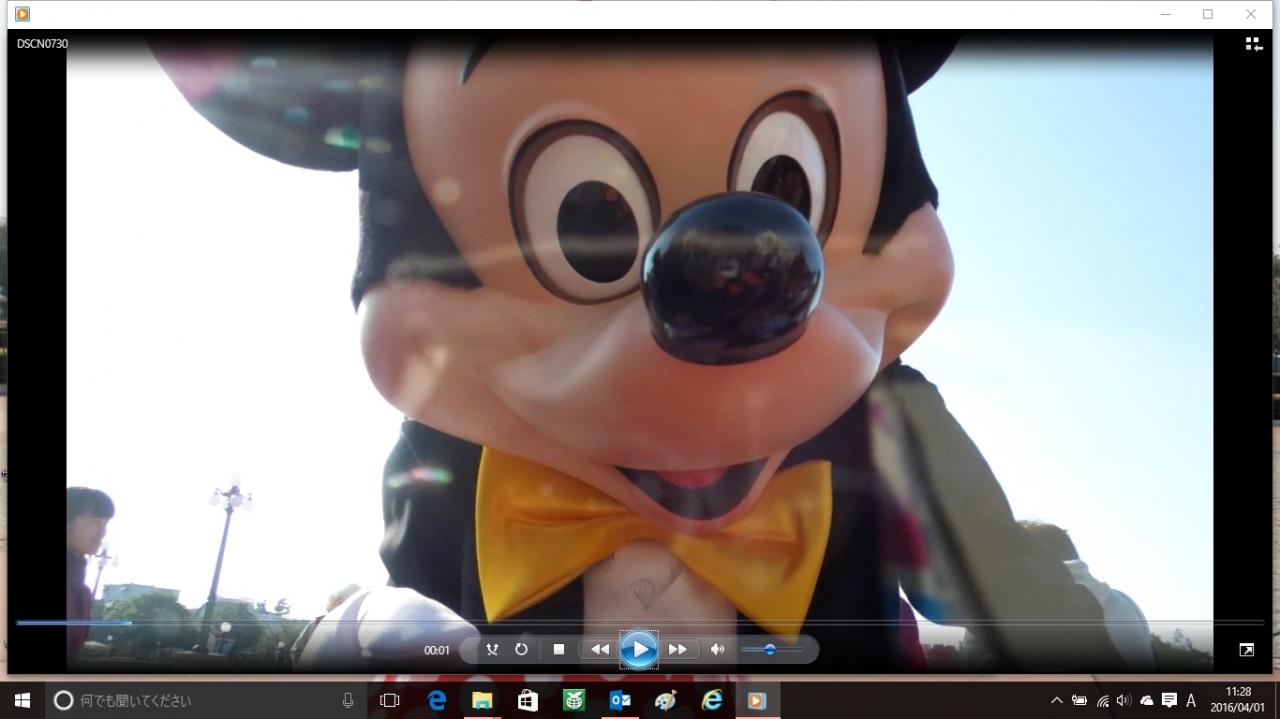Toggle full screen view icon
This screenshot has width=1280, height=719.
[1246, 650]
